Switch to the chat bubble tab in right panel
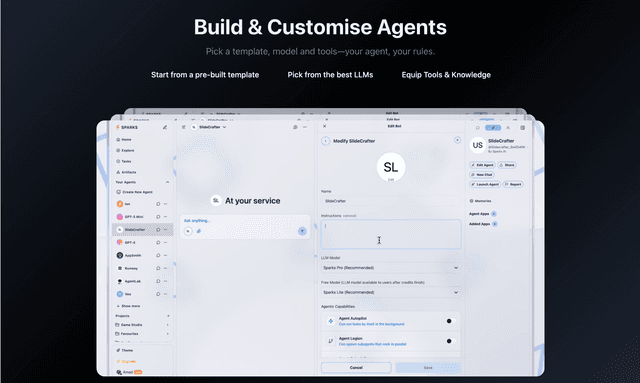 (x=478, y=128)
